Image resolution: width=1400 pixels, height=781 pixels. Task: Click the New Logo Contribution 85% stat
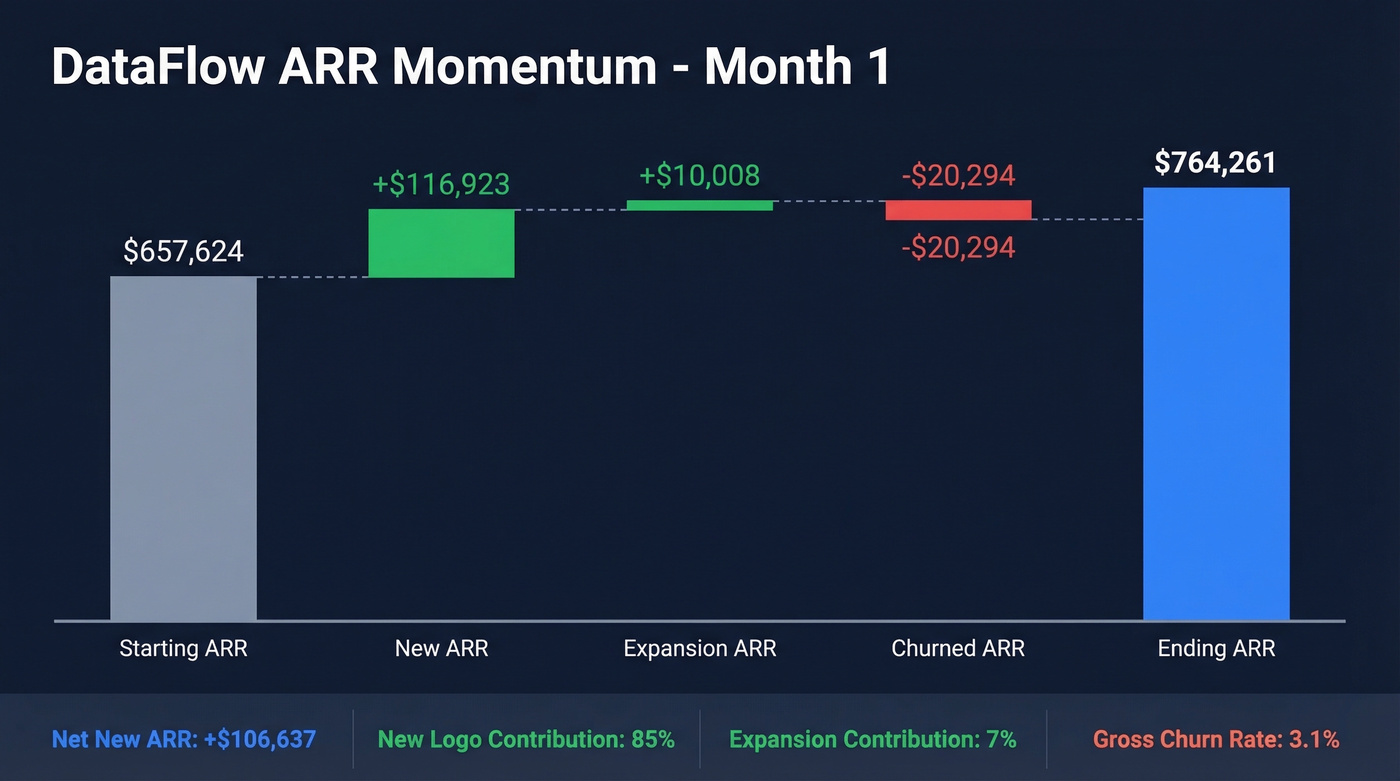click(x=527, y=739)
